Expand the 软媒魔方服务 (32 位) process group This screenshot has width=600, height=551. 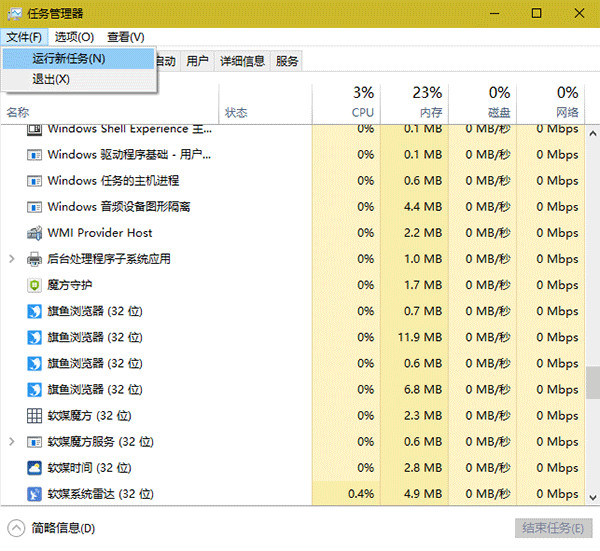pos(11,441)
